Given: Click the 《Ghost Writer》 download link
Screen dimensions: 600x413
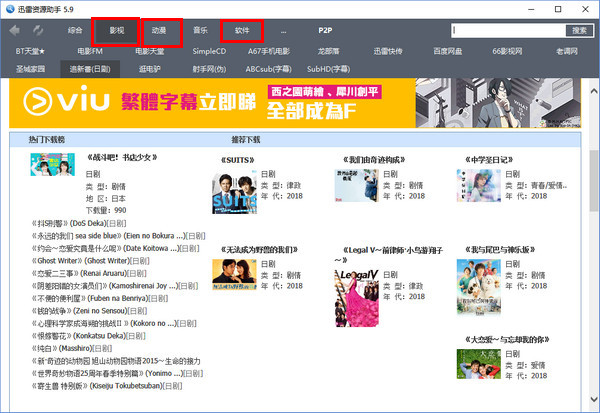Looking at the screenshot, I should [x=58, y=258].
